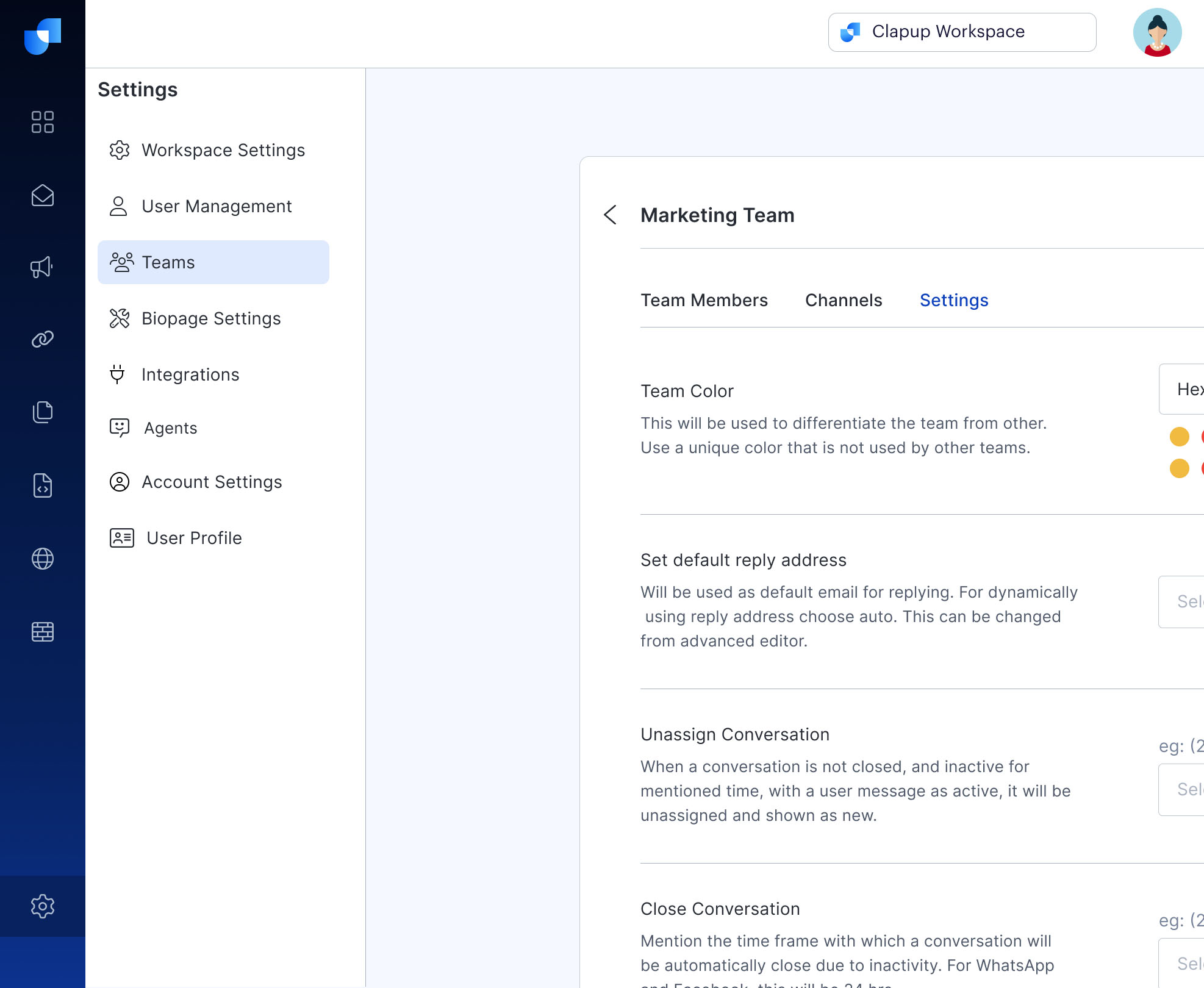
Task: Click the user avatar at top right
Action: coord(1157,32)
